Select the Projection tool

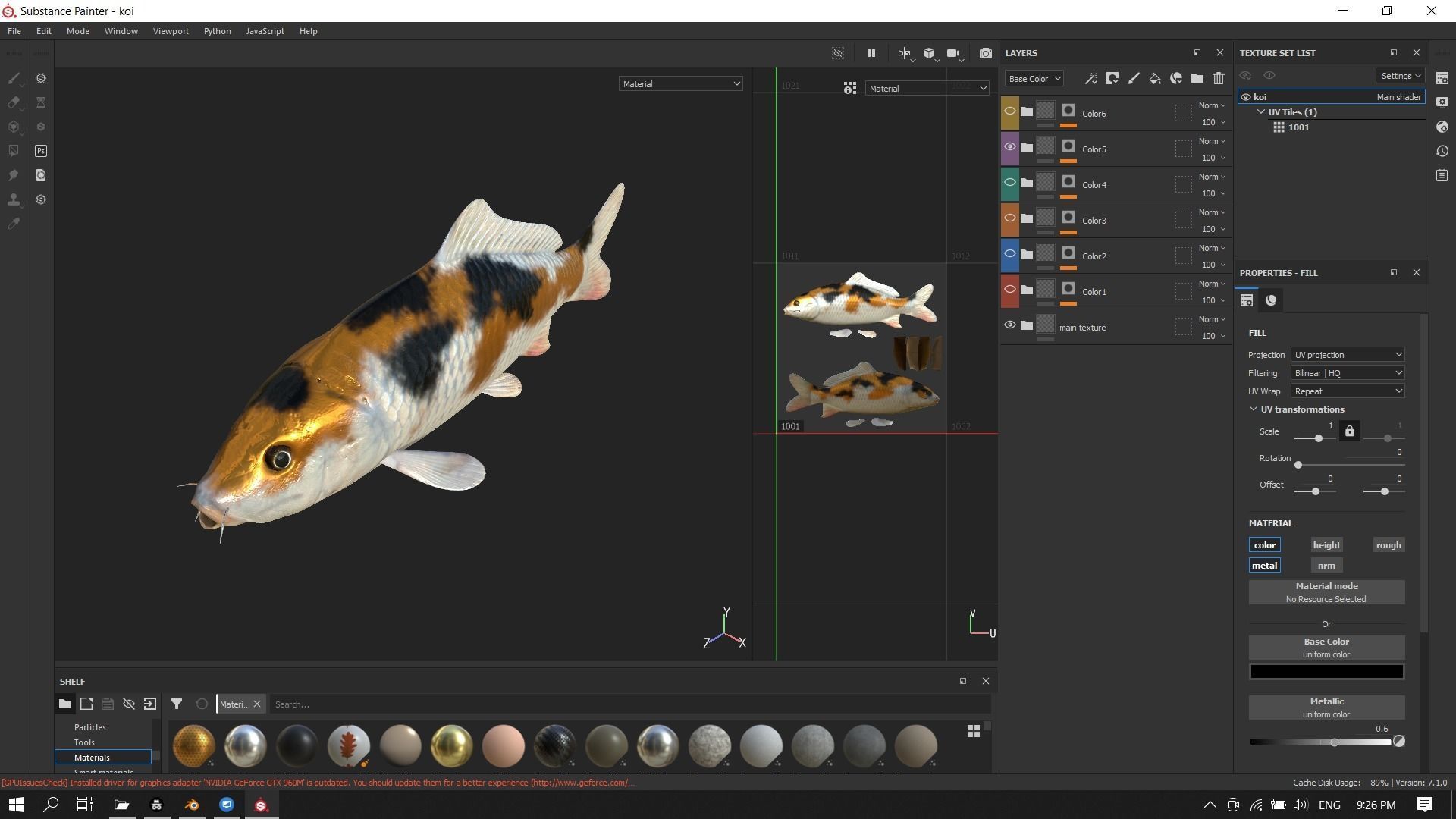click(x=14, y=127)
